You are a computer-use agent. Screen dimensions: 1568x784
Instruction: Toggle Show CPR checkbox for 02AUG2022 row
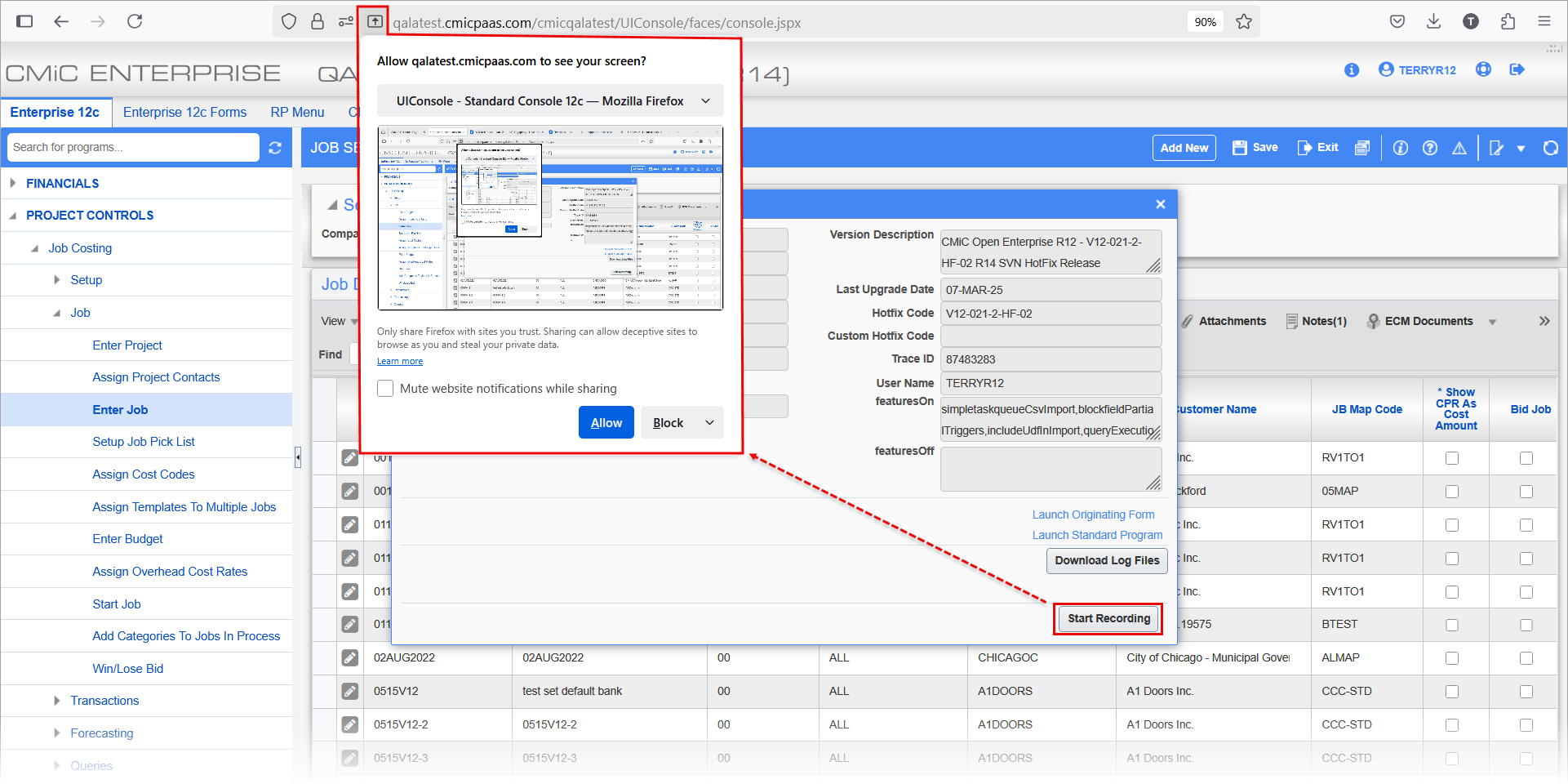(1452, 658)
